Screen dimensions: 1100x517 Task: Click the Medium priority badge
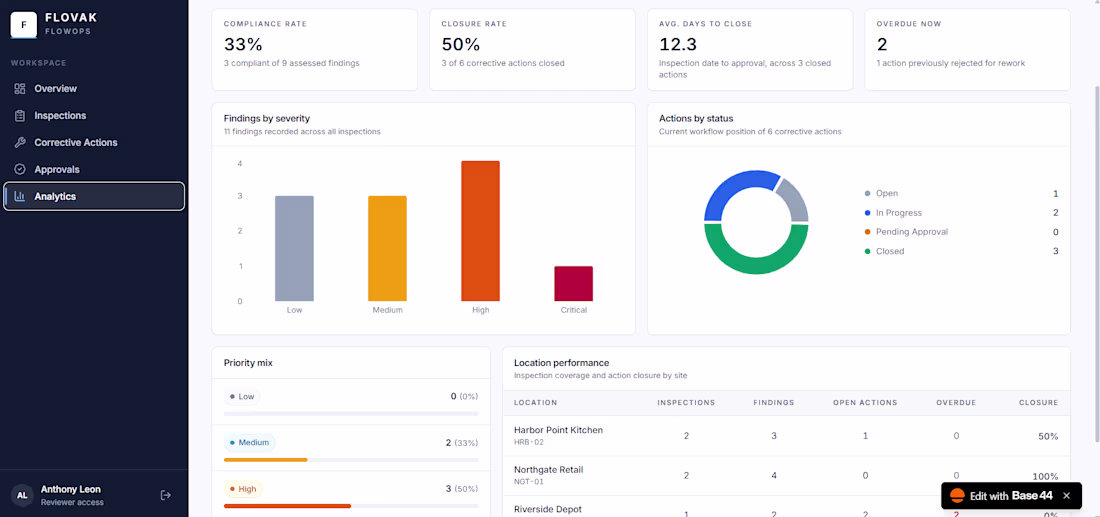(x=250, y=443)
